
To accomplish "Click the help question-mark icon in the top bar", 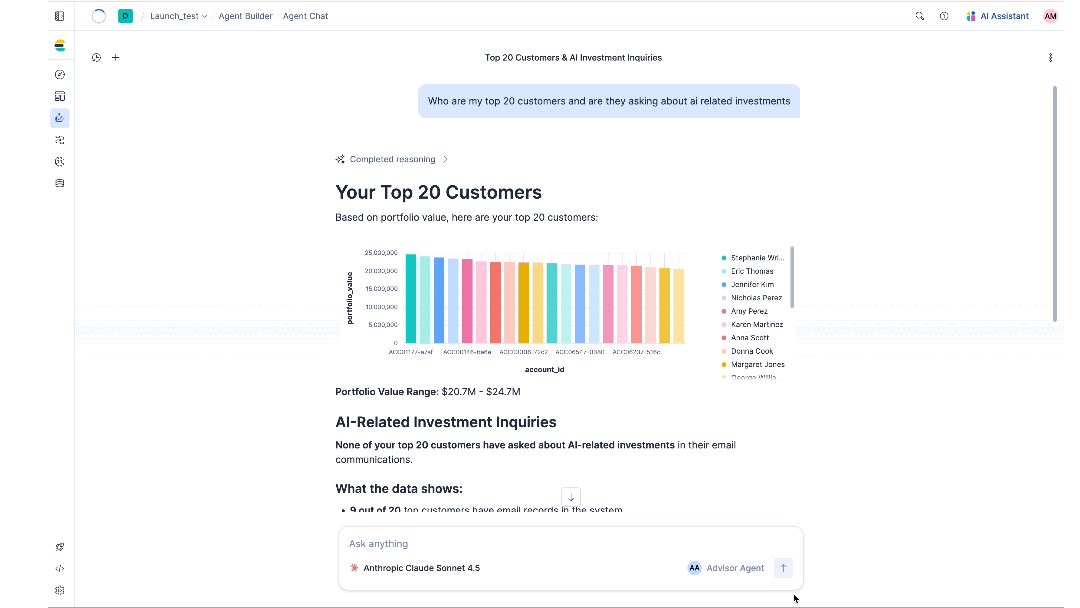I will click(943, 16).
